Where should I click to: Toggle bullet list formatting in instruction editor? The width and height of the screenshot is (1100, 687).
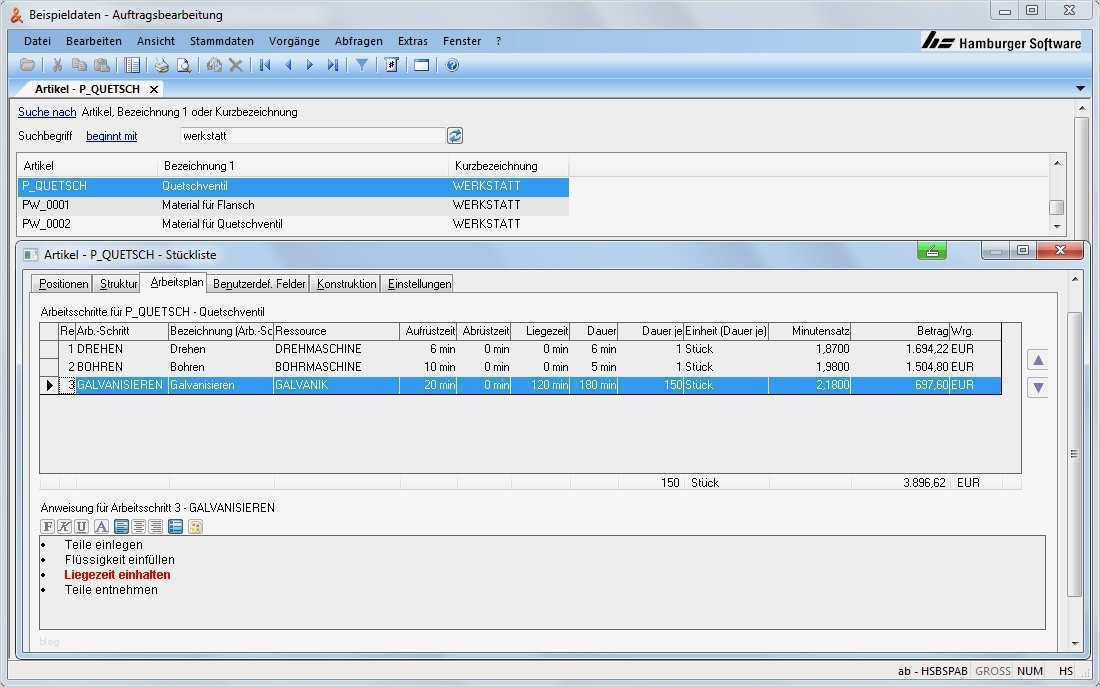[x=175, y=526]
